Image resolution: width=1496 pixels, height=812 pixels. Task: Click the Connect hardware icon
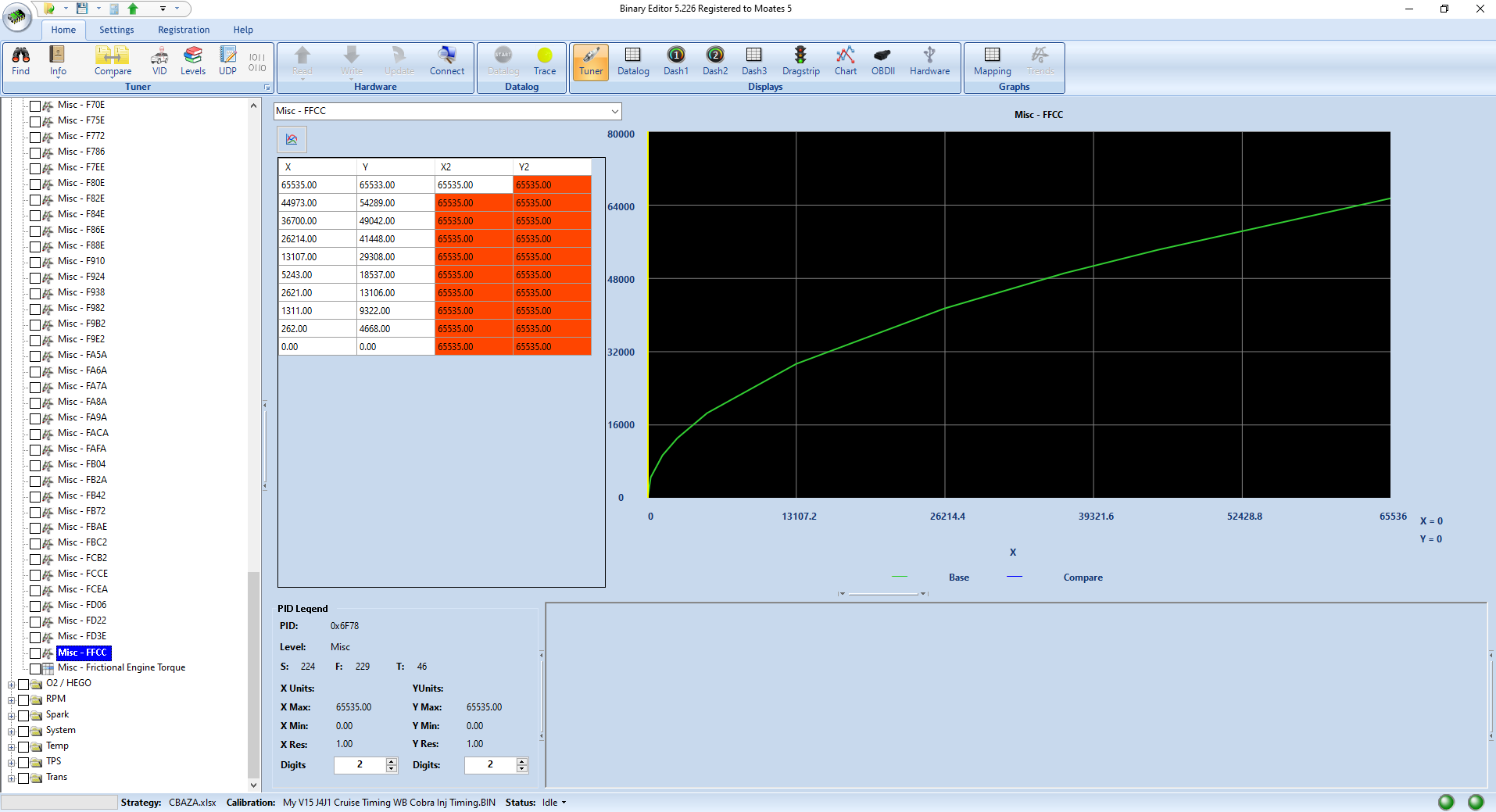tap(446, 61)
